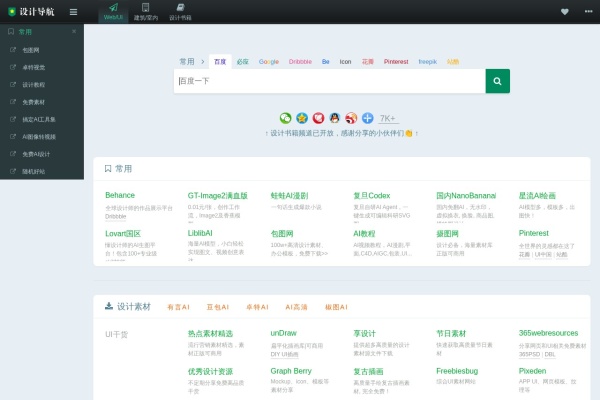The image size is (600, 400).
Task: Open the three-dots more menu
Action: [589, 11]
